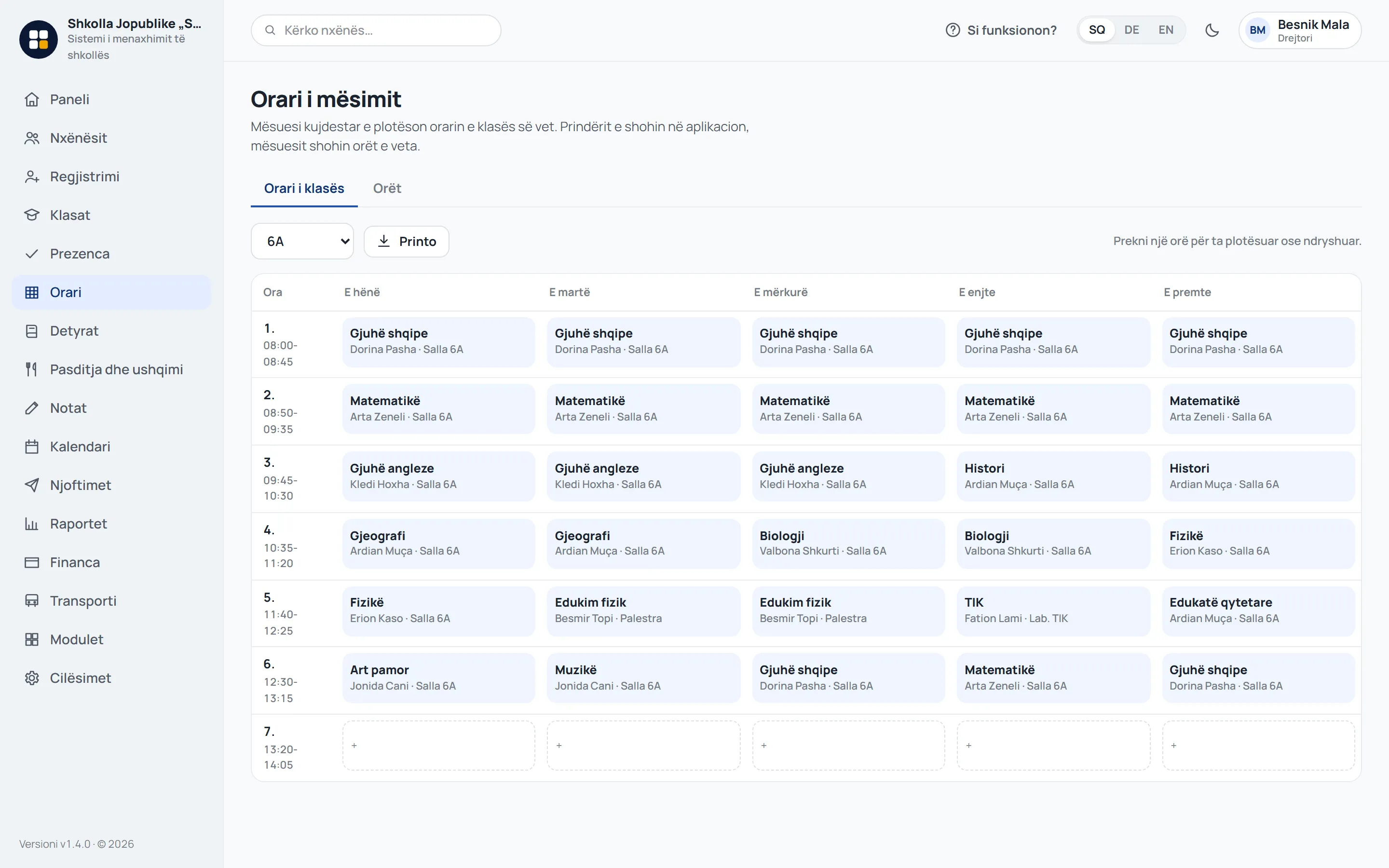Select the Orari i klasës tab
This screenshot has width=1389, height=868.
(x=304, y=188)
